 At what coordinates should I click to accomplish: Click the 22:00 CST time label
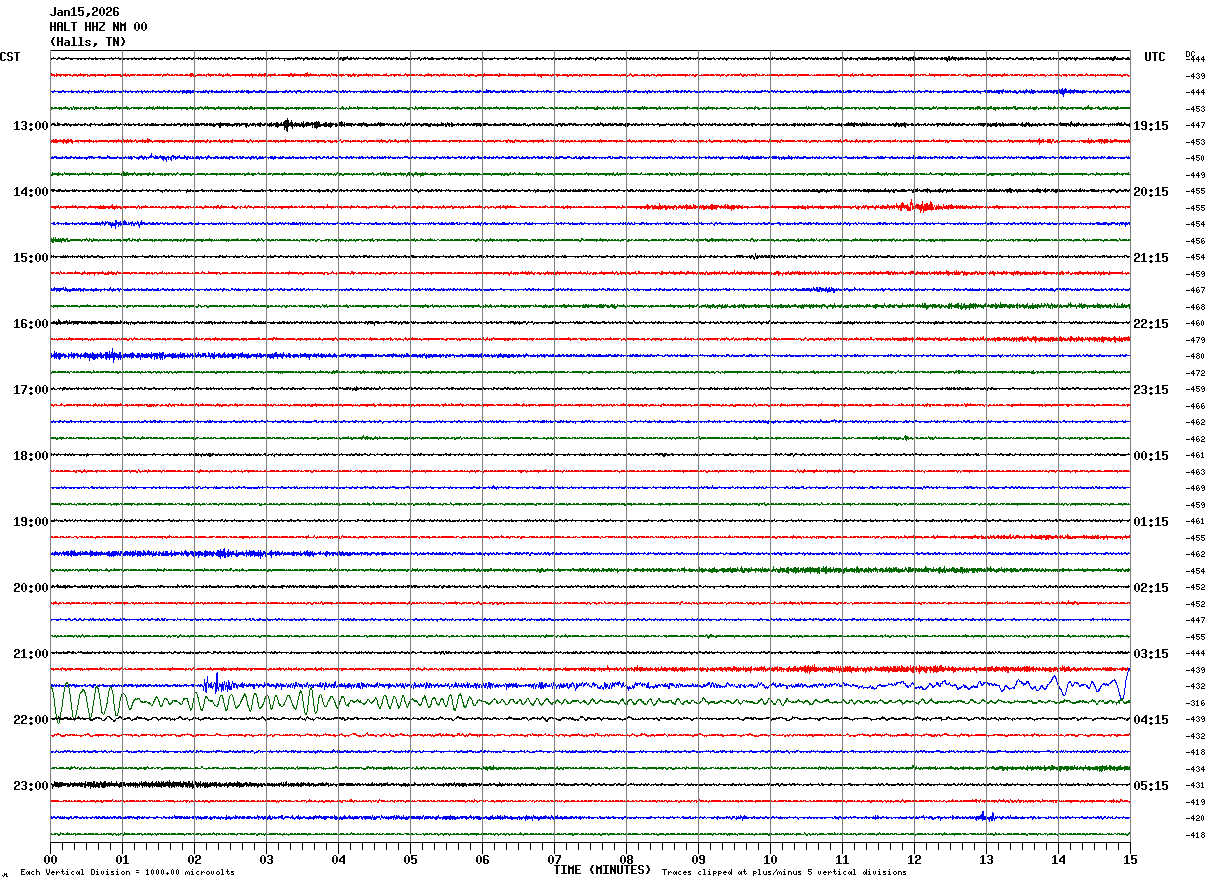pos(30,719)
